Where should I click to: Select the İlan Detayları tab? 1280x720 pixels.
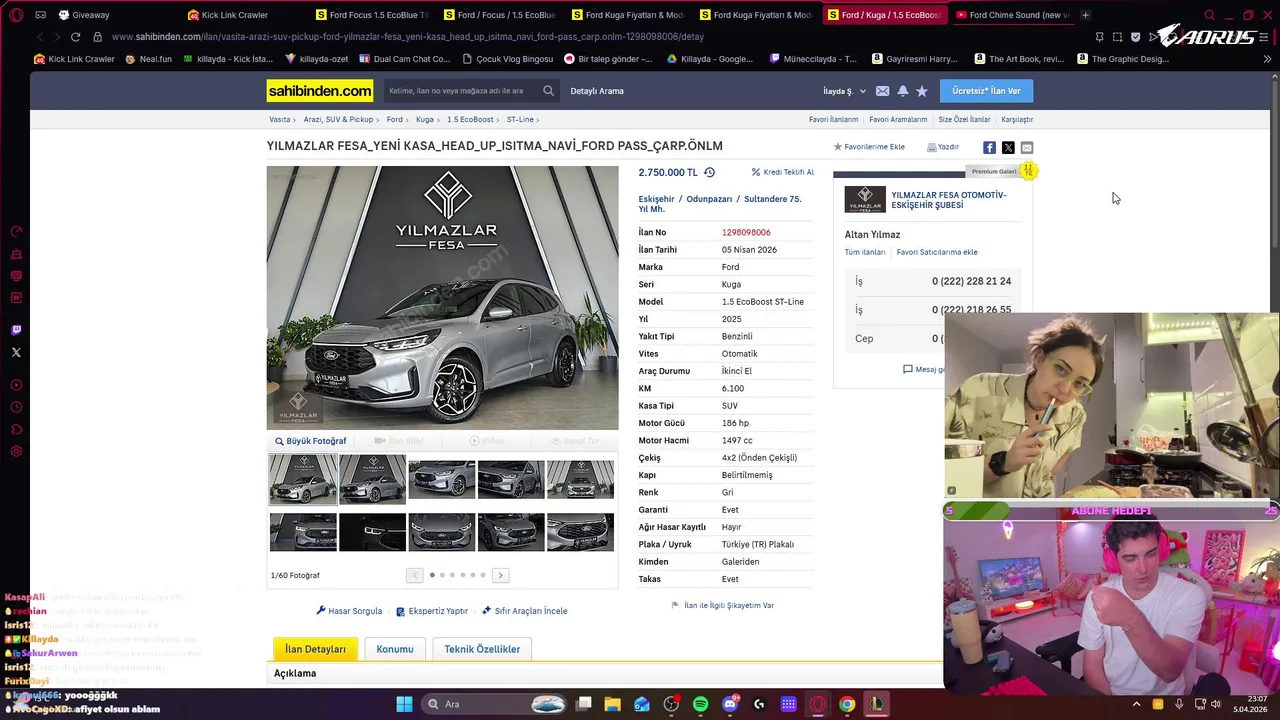click(315, 649)
